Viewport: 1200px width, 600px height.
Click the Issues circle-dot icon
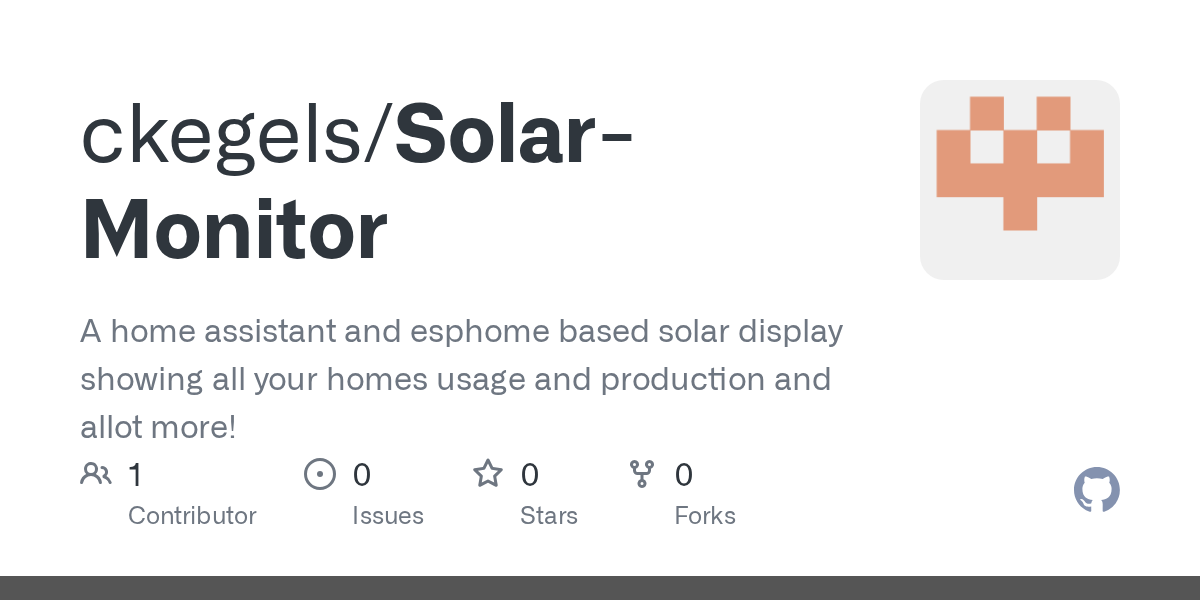320,474
